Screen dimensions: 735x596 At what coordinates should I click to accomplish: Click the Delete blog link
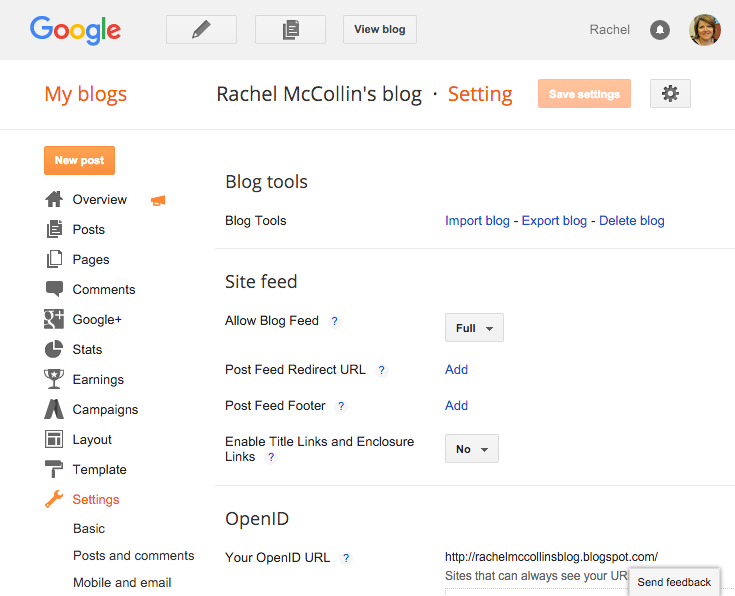pos(631,221)
